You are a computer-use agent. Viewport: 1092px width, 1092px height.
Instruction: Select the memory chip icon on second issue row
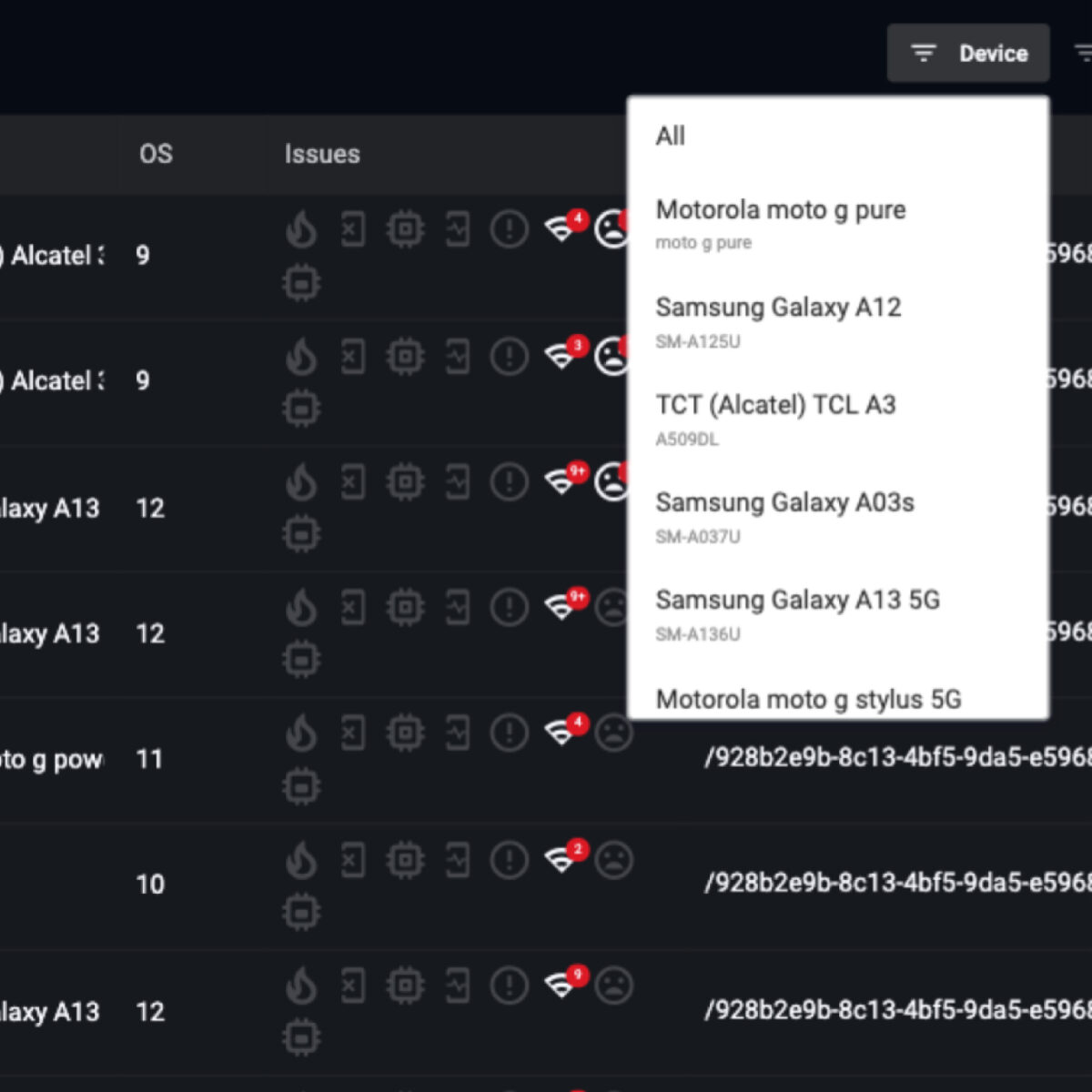301,409
